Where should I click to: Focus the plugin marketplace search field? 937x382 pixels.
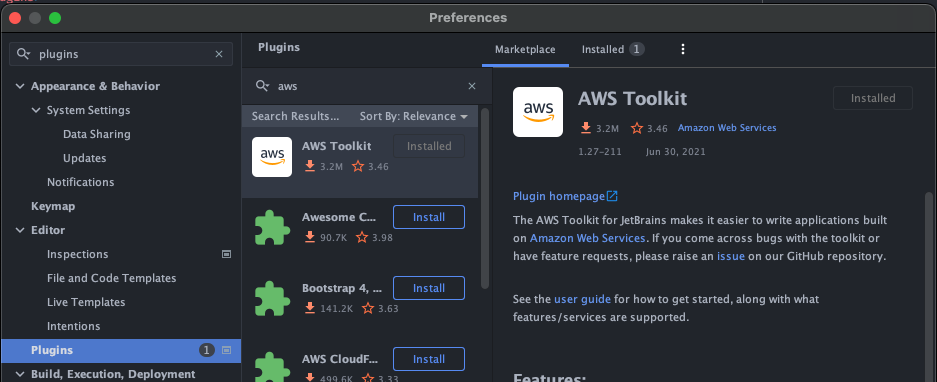[x=366, y=86]
